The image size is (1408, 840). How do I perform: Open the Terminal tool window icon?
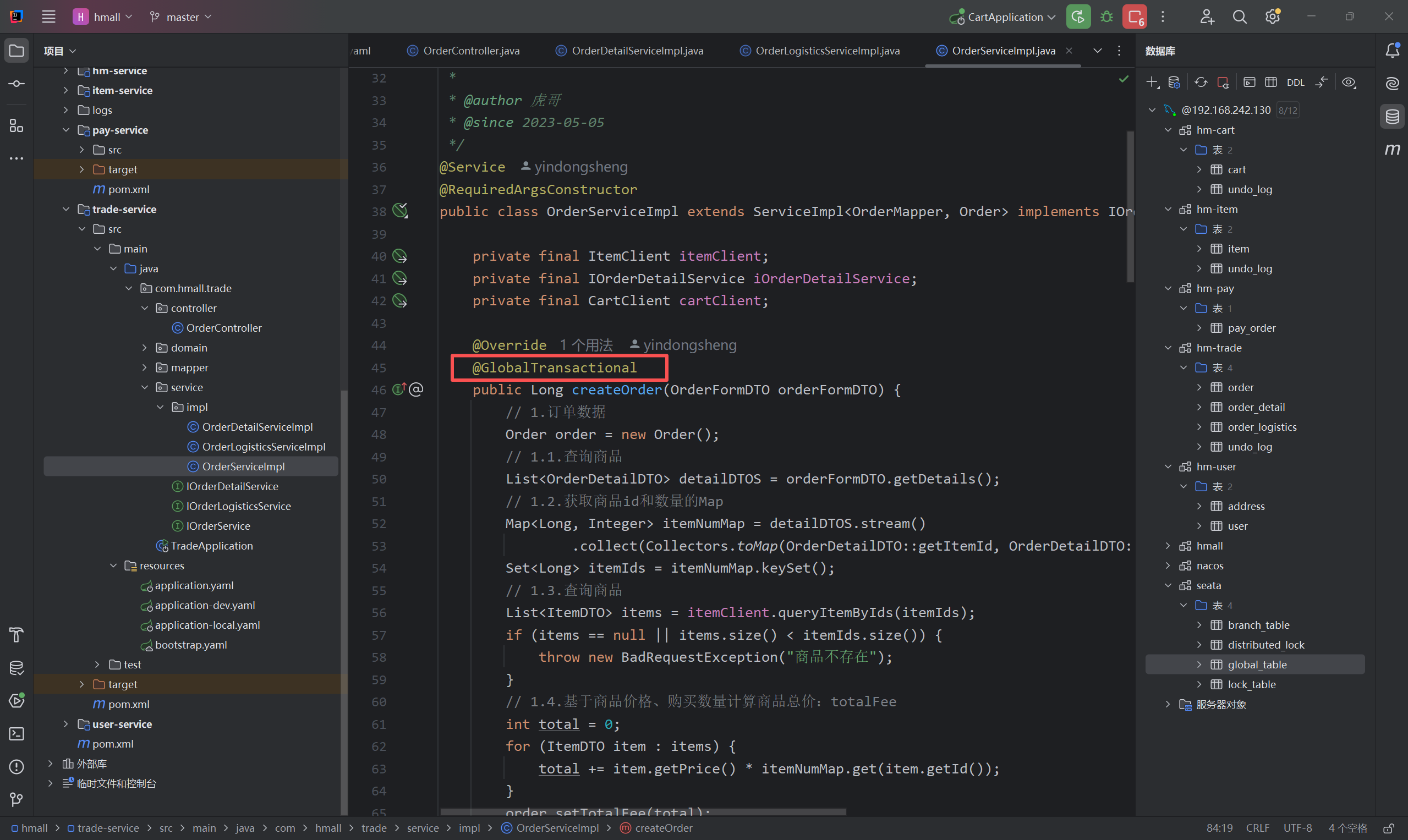(17, 734)
